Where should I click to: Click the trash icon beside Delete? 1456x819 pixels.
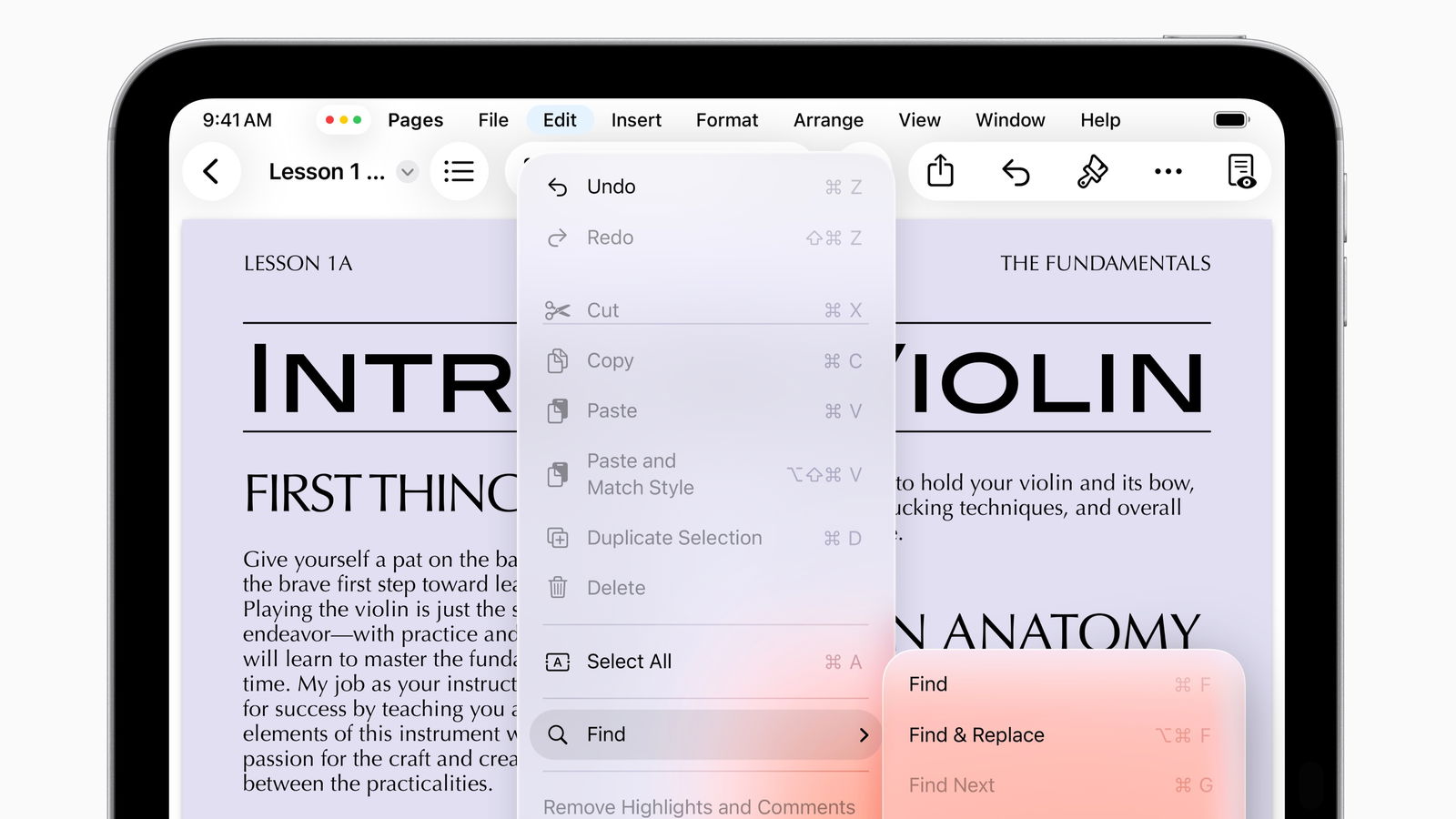(557, 588)
